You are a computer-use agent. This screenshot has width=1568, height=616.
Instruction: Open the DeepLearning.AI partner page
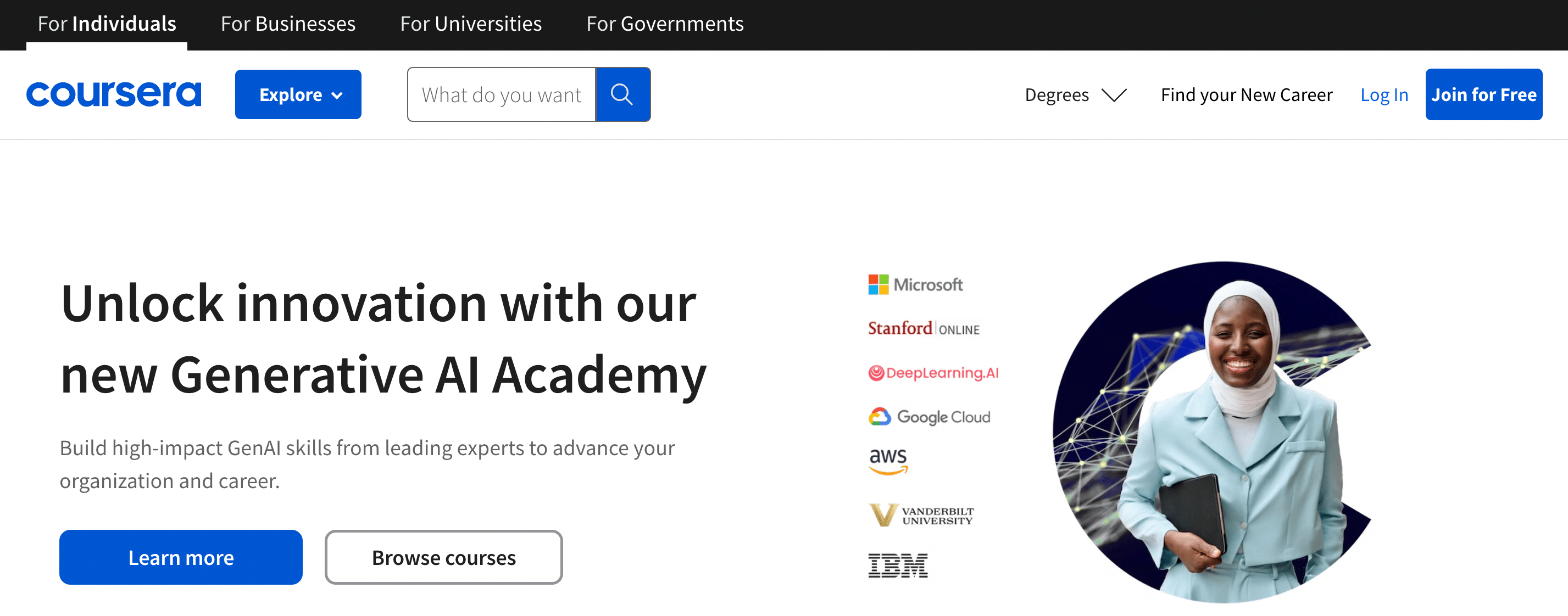pos(934,372)
